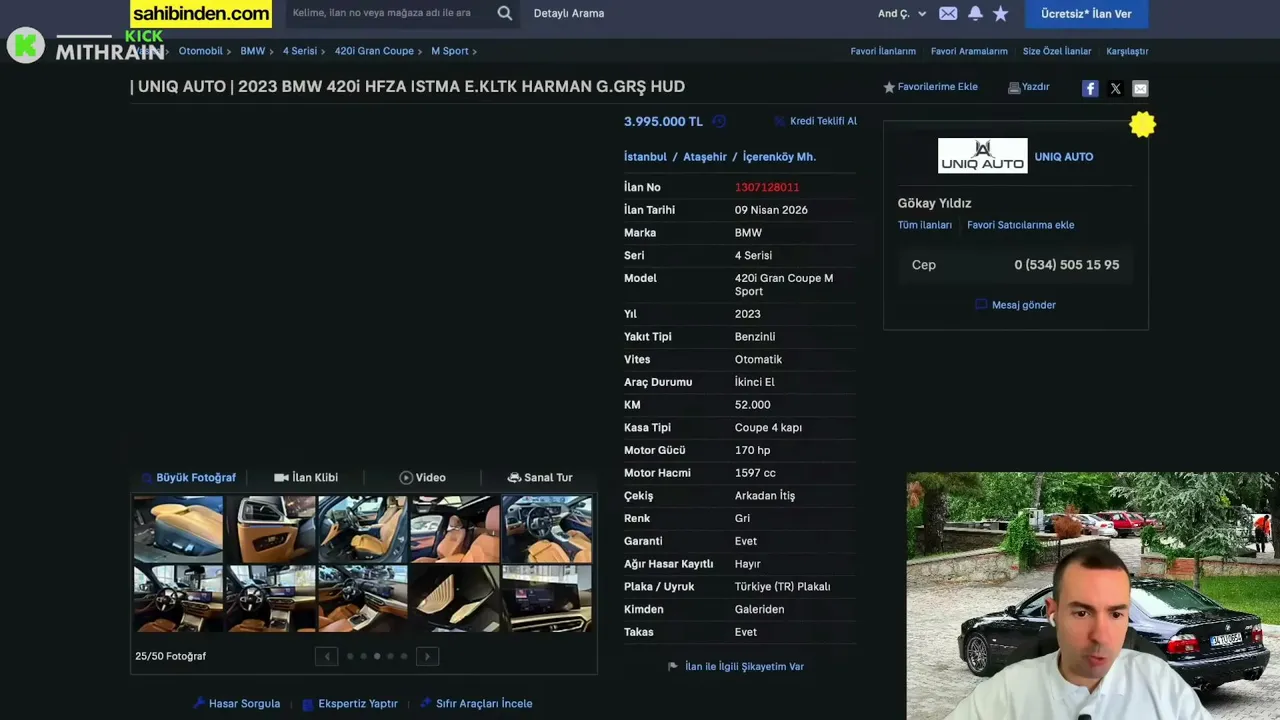
Task: Click the listing title UNIQ AUTO 2023 BMW 420i
Action: click(407, 87)
